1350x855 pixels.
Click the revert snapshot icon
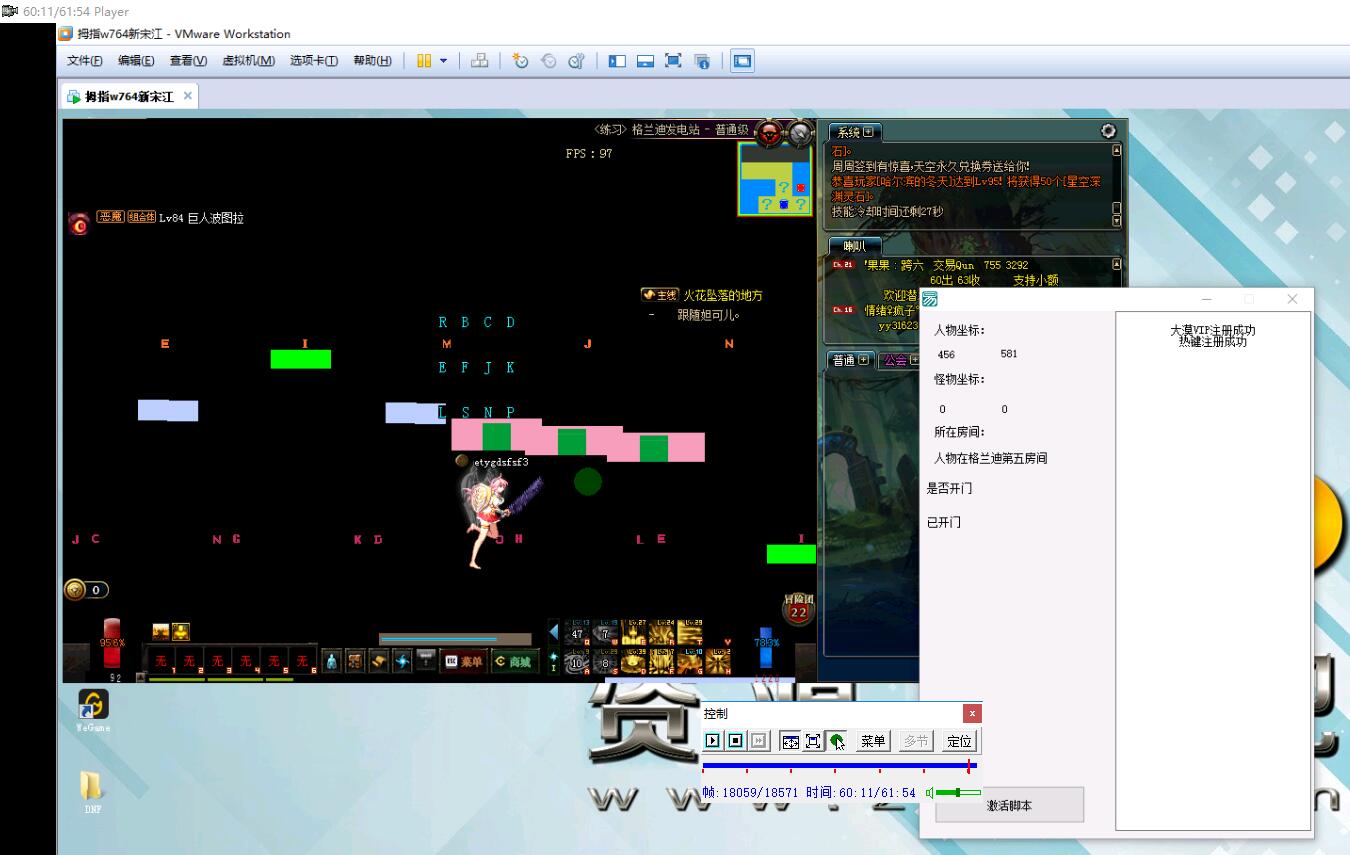click(548, 61)
